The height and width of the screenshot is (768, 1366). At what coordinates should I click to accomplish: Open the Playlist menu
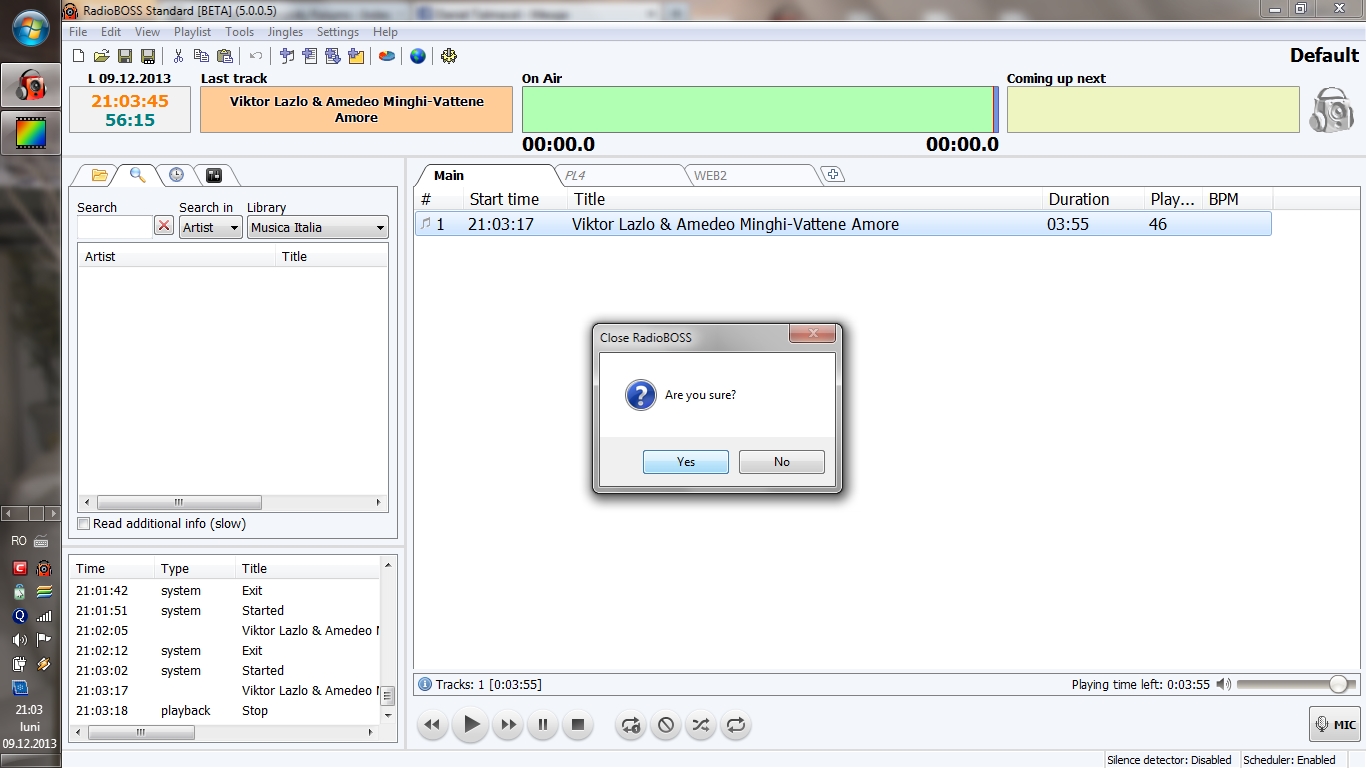coord(192,32)
